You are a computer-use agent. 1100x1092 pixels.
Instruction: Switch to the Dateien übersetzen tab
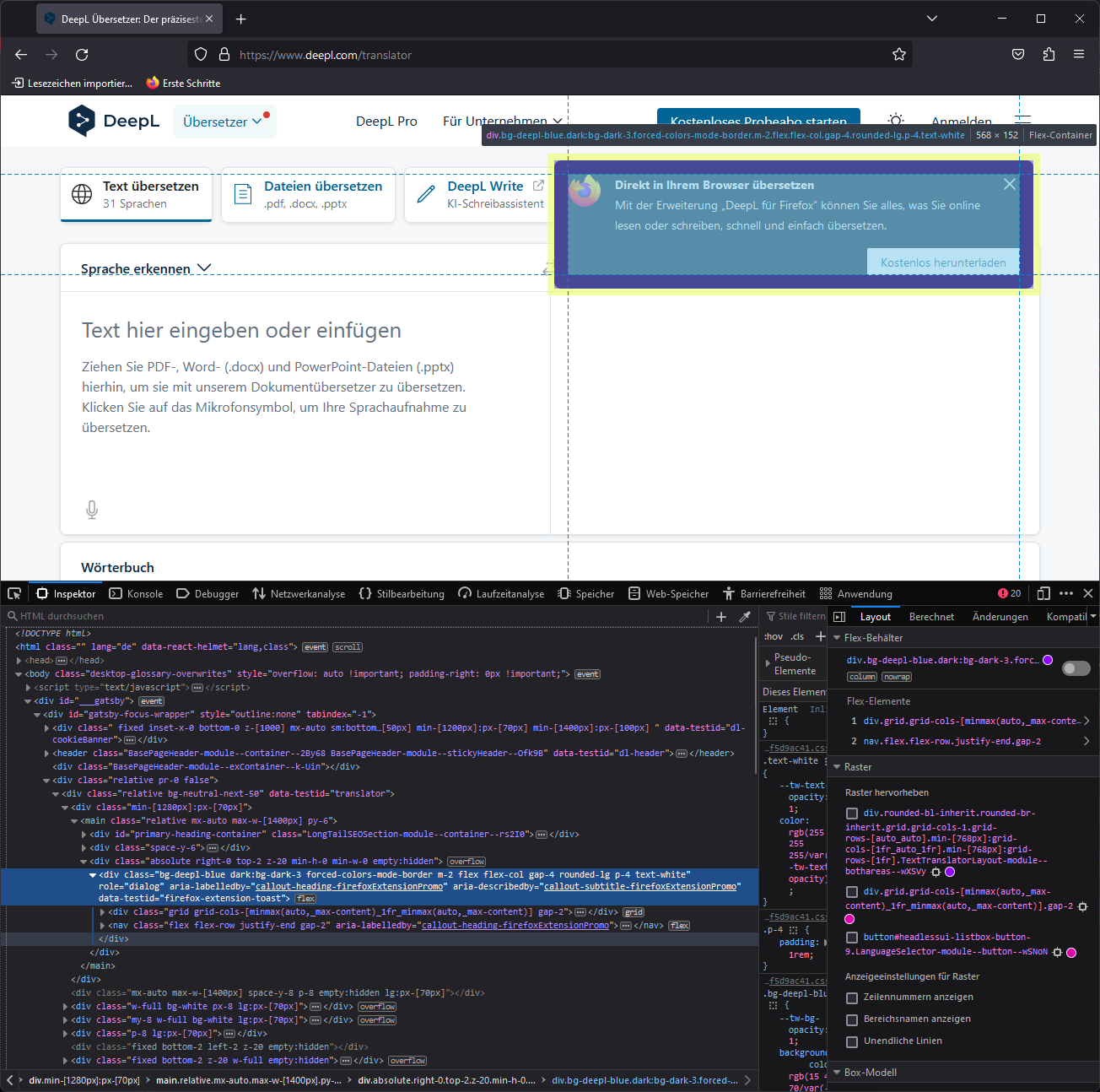(309, 194)
